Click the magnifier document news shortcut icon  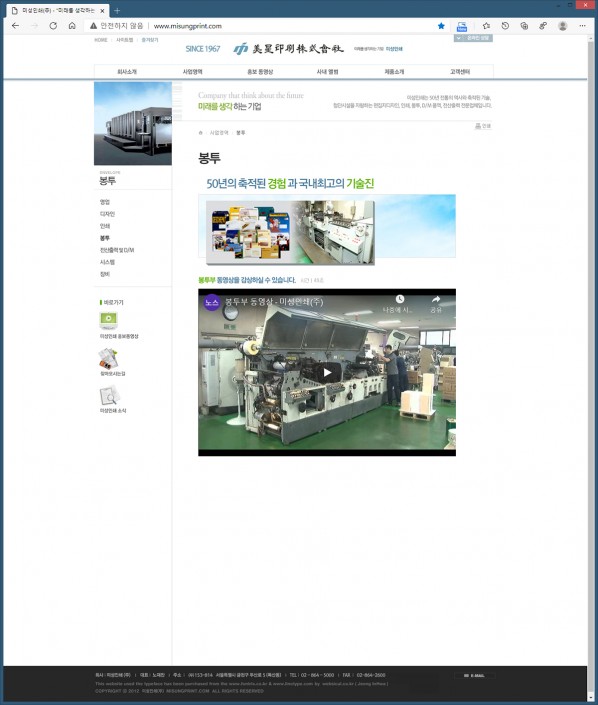click(109, 396)
